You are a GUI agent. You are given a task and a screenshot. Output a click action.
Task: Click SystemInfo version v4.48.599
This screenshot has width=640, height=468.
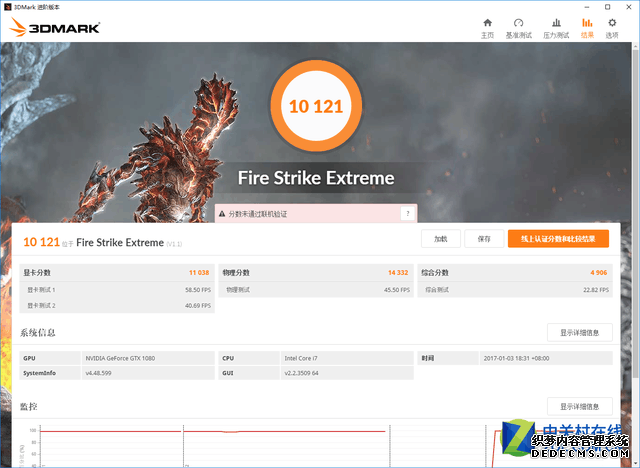coord(98,373)
